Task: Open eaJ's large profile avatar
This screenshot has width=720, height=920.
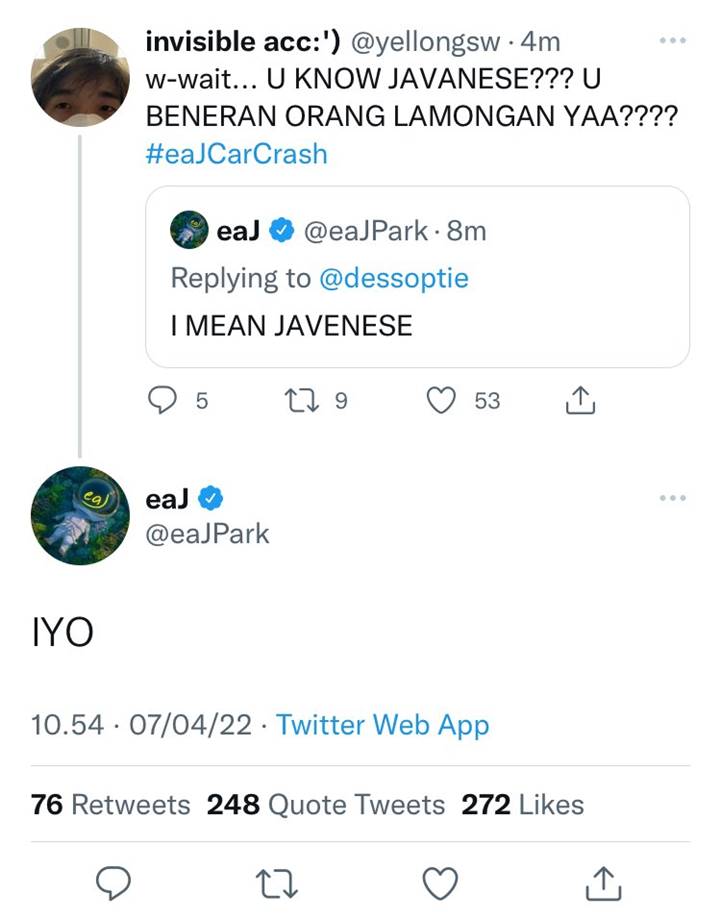Action: tap(80, 515)
